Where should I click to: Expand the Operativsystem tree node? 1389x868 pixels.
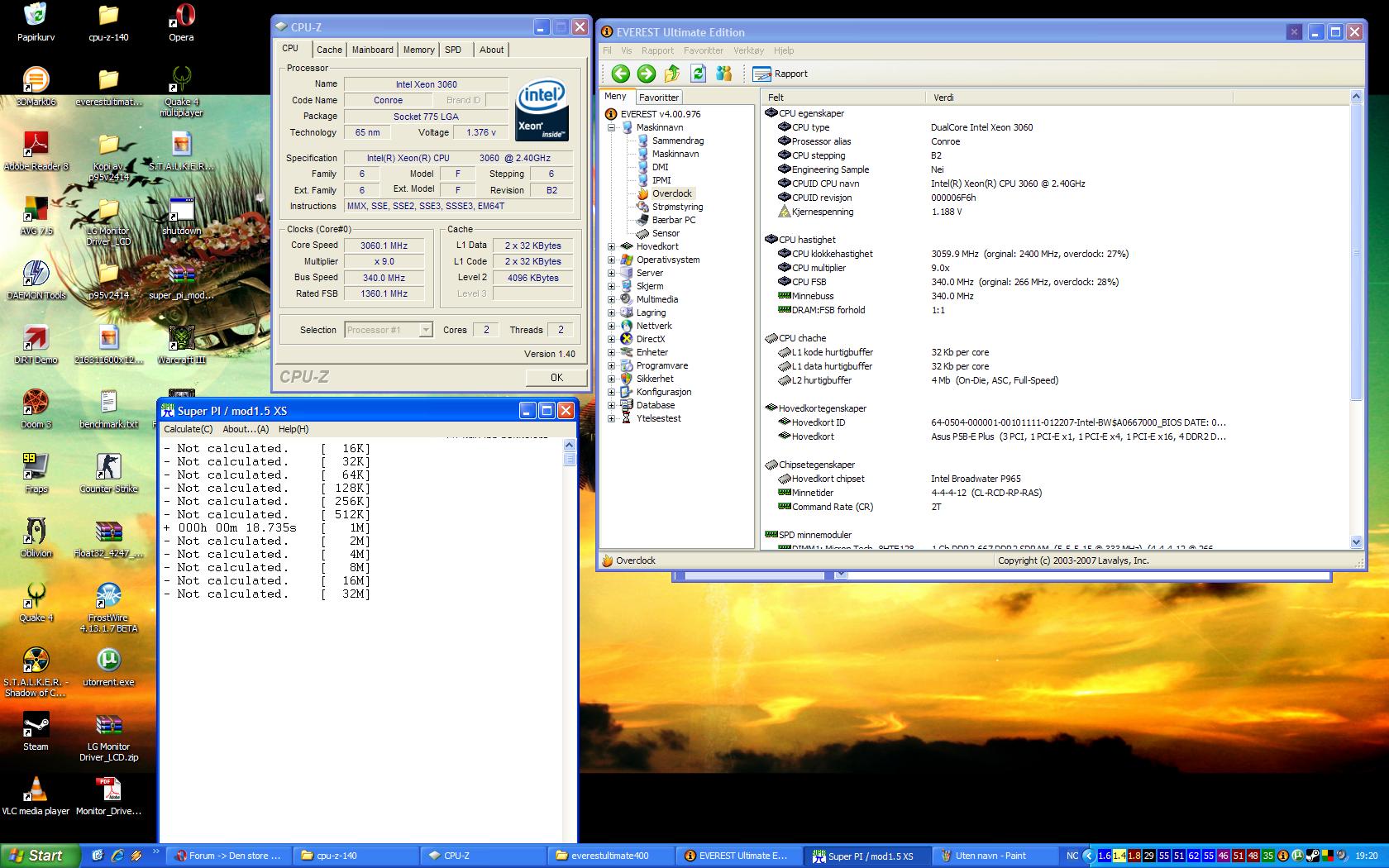tap(612, 260)
